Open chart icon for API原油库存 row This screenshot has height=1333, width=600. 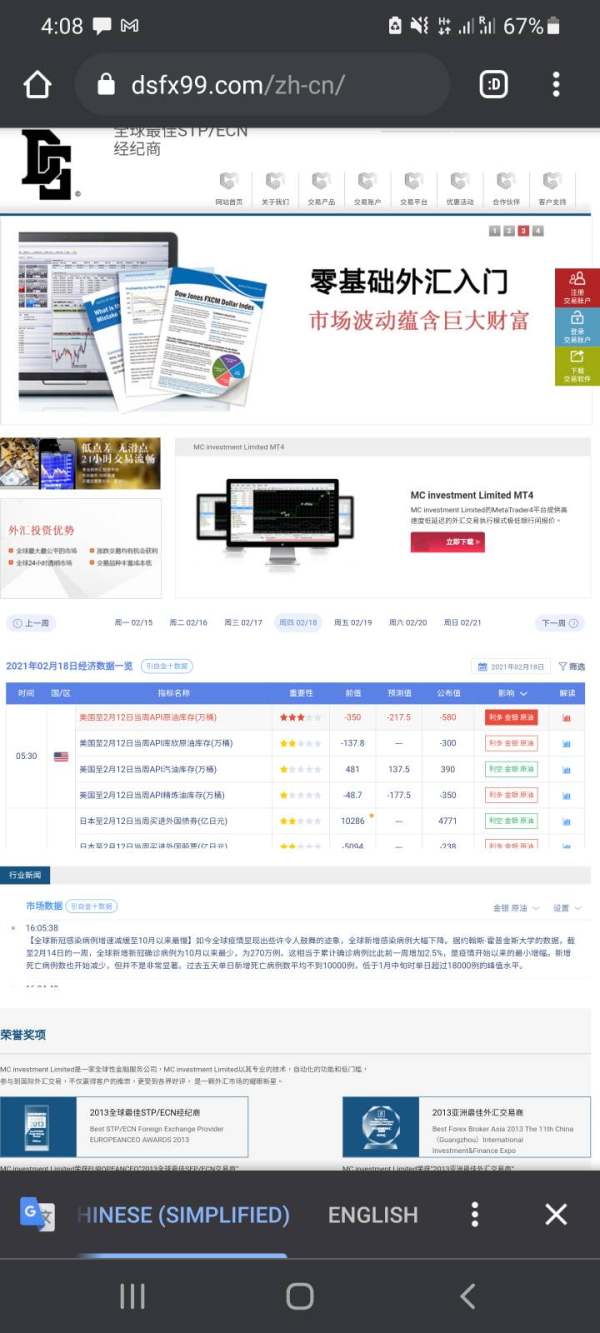click(x=567, y=718)
